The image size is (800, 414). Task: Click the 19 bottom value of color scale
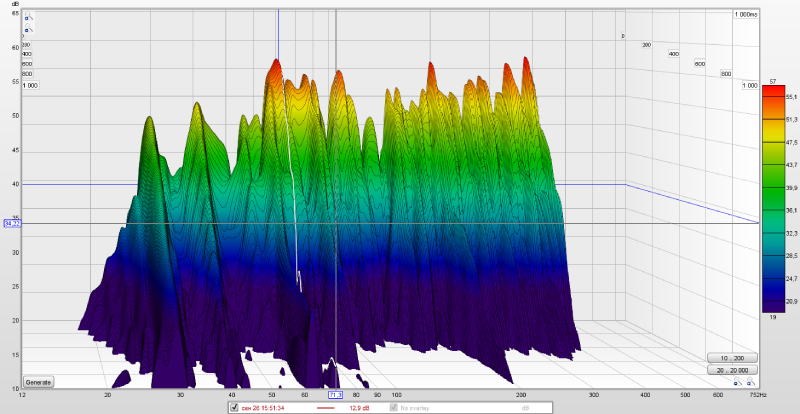point(773,316)
